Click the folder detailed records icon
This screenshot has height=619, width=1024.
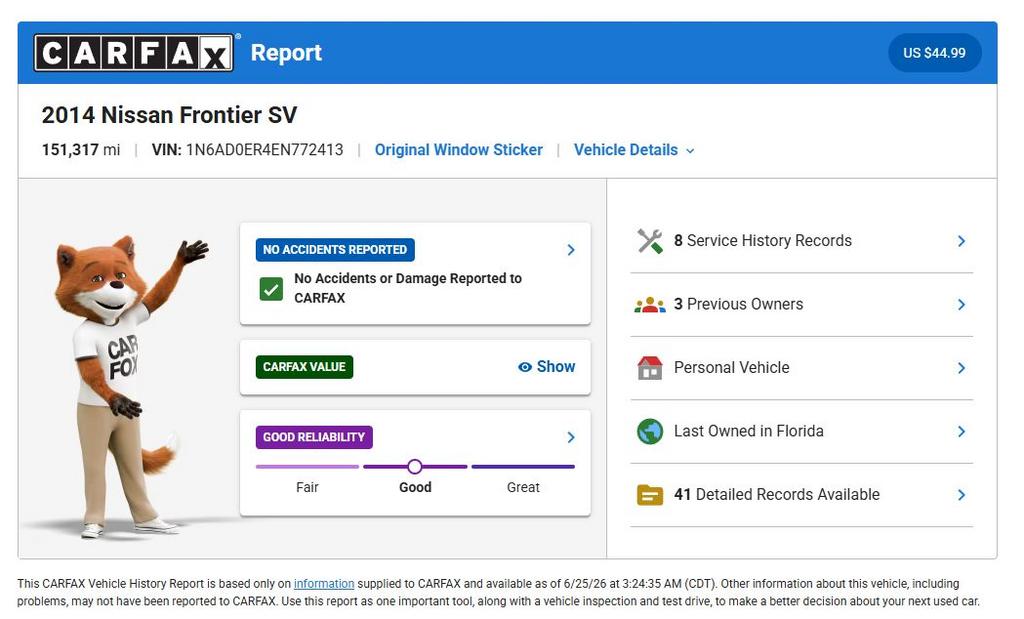[650, 495]
